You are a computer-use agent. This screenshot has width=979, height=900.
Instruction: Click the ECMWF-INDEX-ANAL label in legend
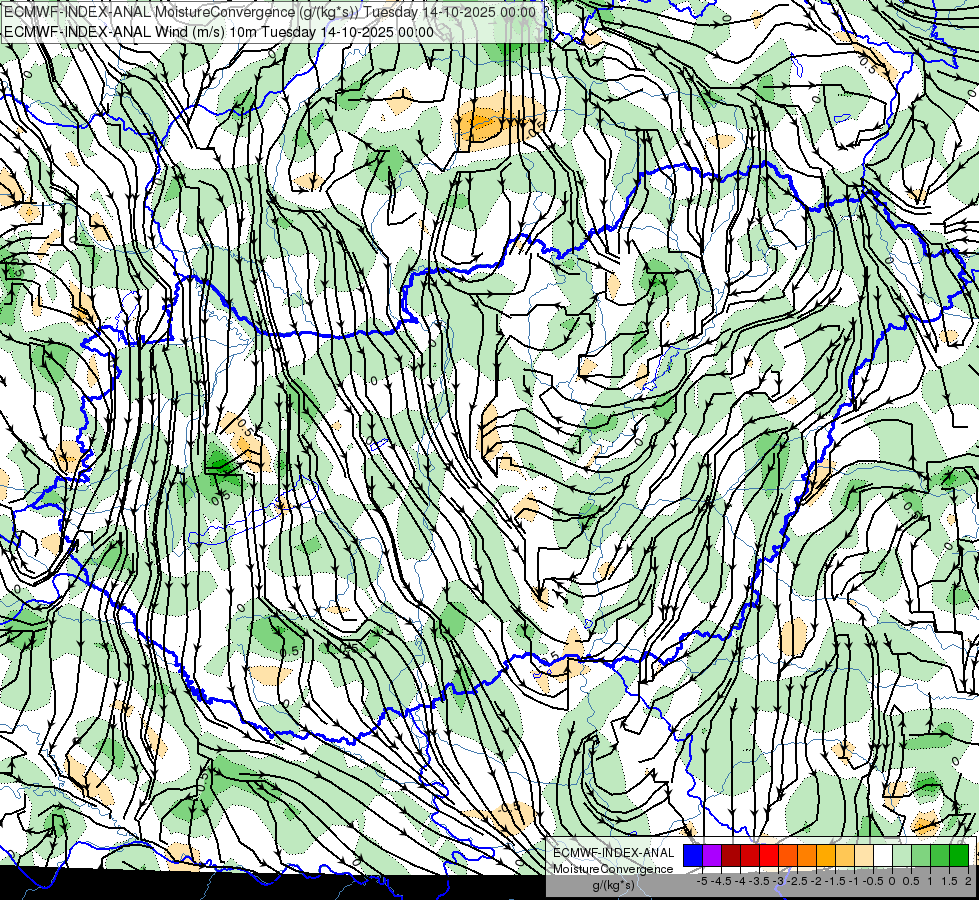[613, 853]
